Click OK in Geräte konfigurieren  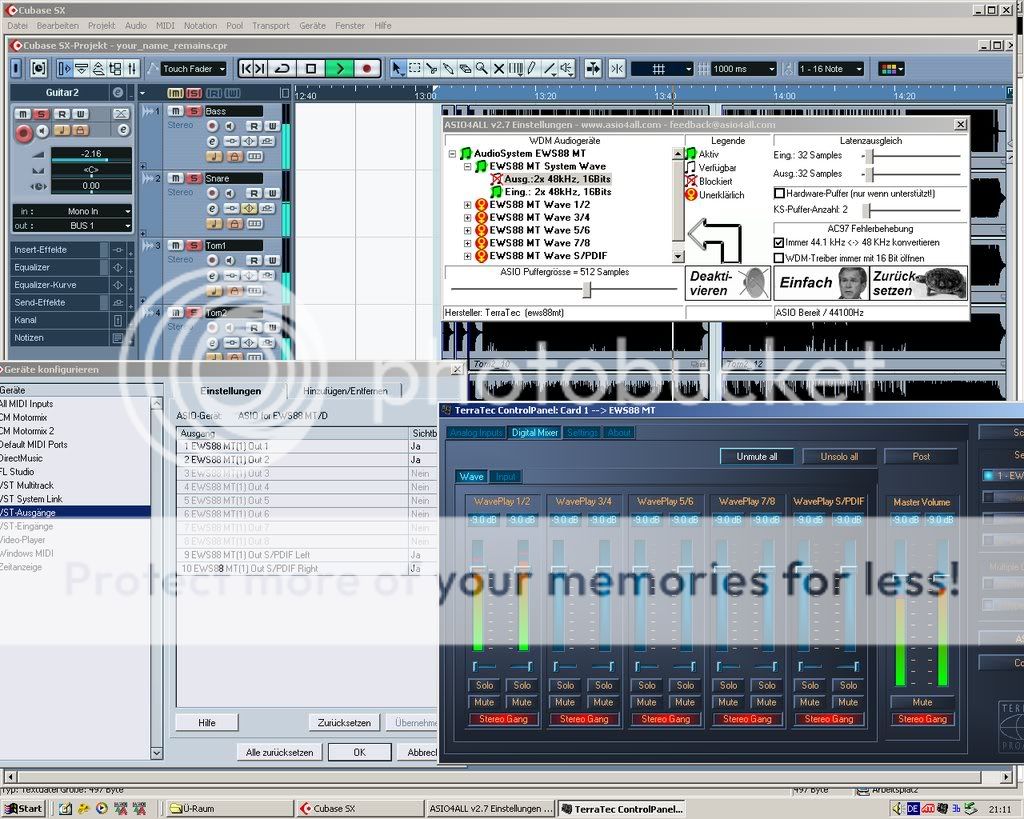click(x=359, y=752)
